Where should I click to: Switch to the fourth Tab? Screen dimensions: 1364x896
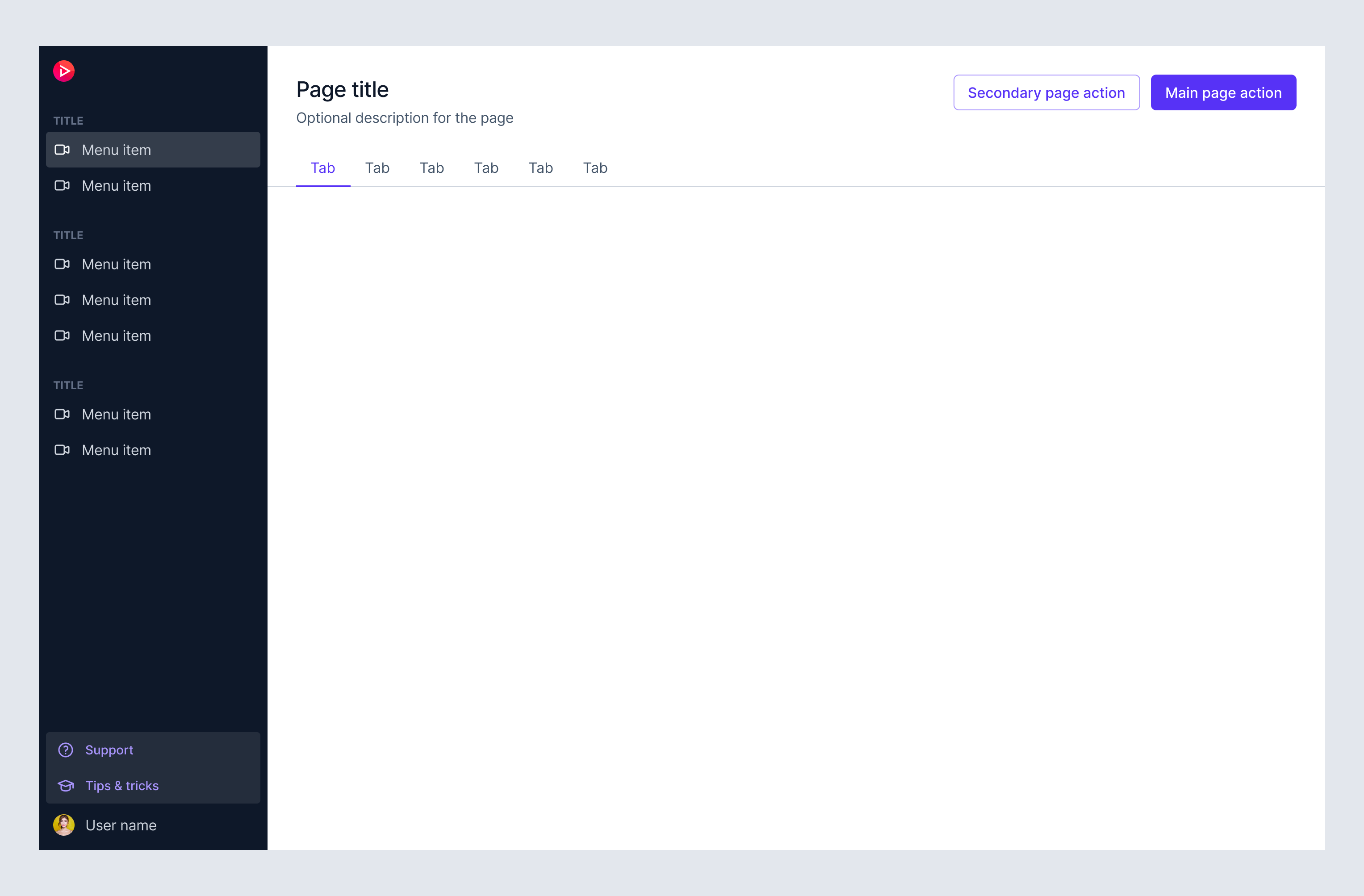click(x=486, y=168)
